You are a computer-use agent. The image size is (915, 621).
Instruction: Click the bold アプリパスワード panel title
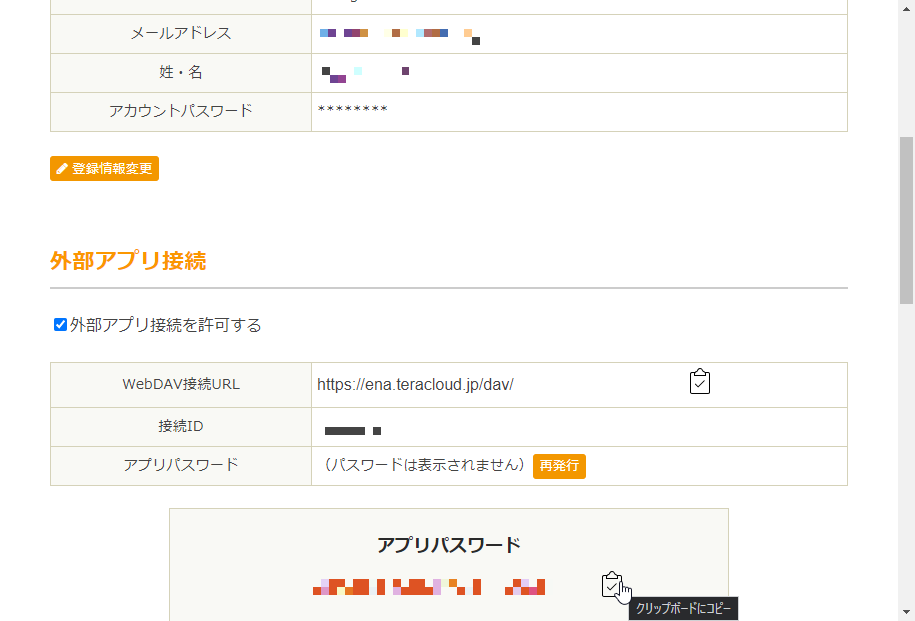tap(449, 545)
